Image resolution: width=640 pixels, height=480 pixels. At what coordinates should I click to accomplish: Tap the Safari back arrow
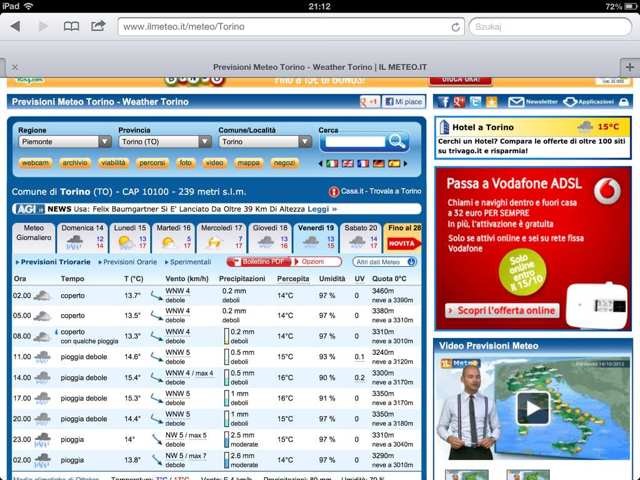[x=16, y=27]
